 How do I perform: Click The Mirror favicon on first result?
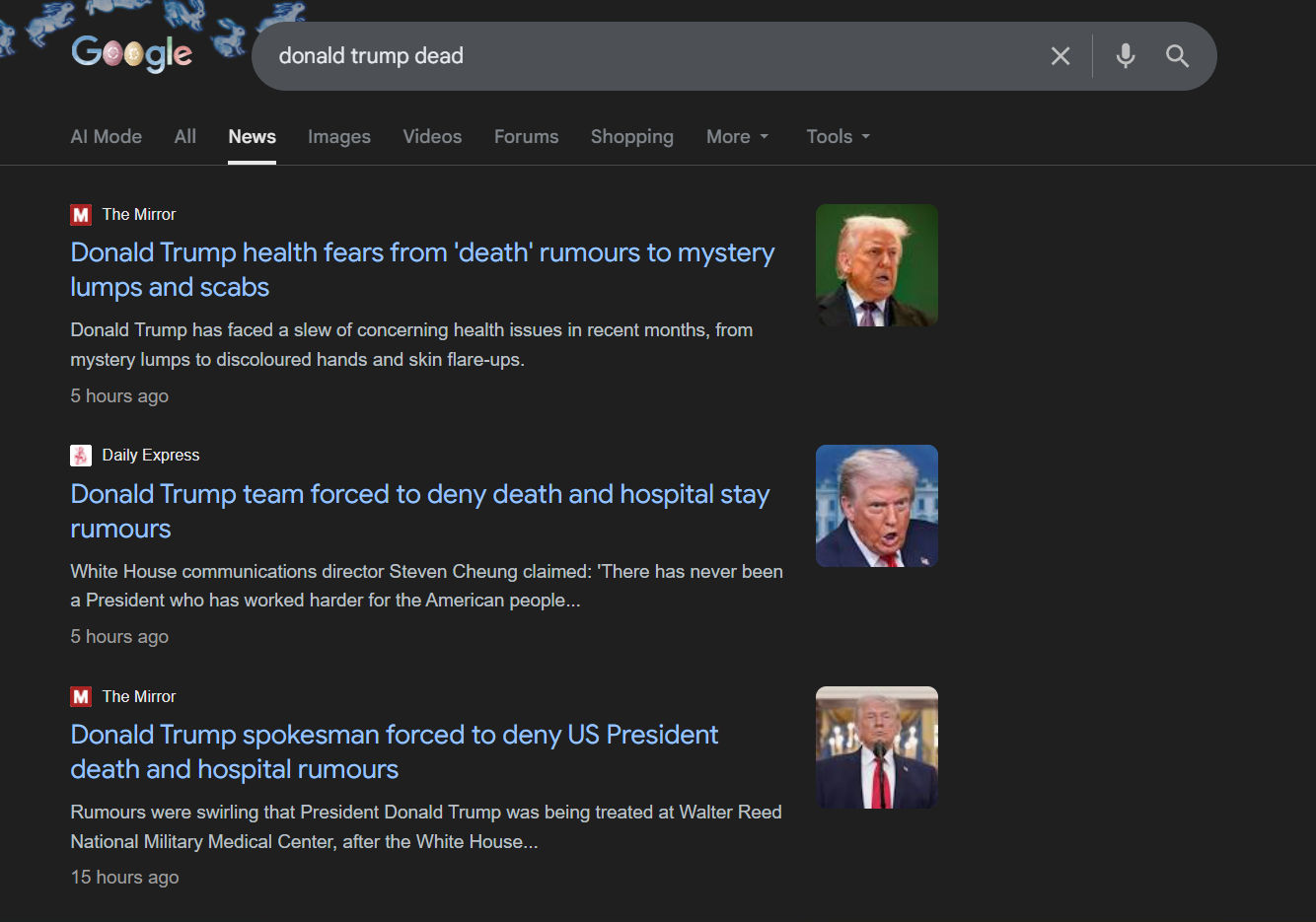click(x=81, y=215)
